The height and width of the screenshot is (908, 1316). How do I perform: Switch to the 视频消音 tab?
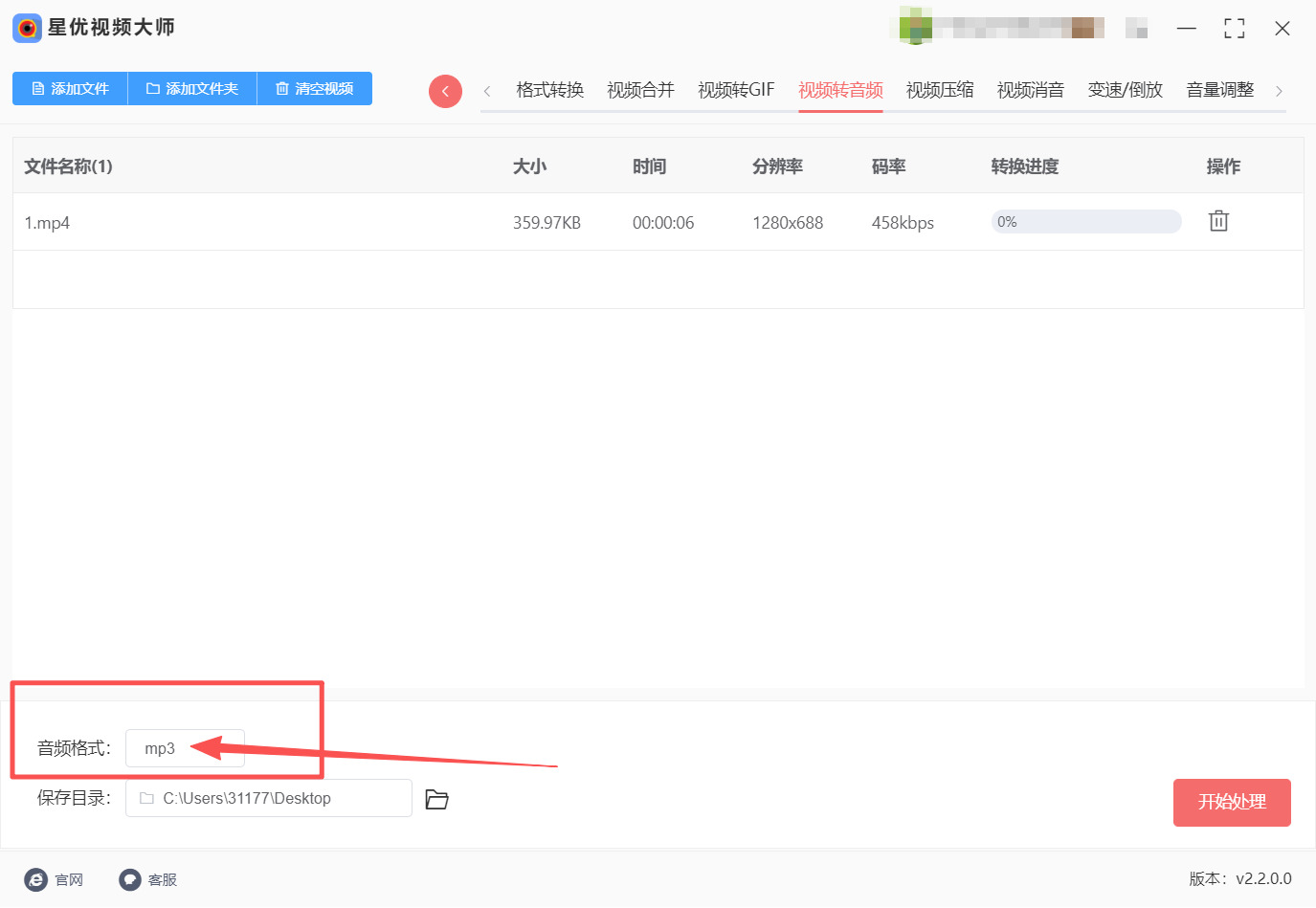coord(1031,90)
